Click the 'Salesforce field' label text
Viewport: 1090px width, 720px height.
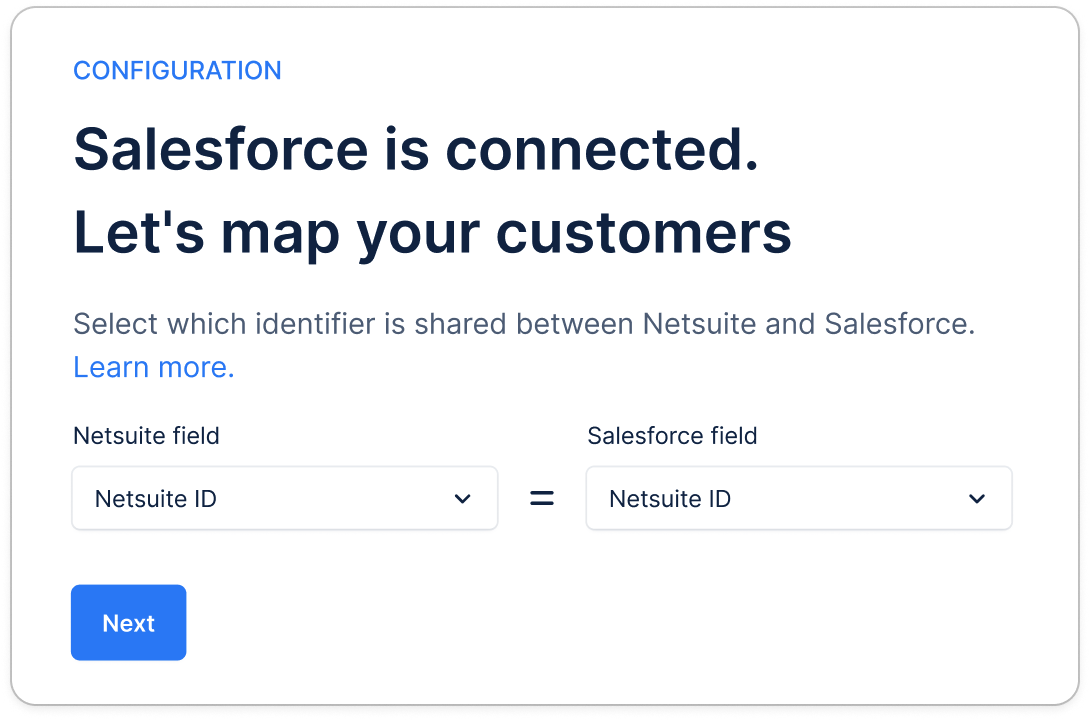pyautogui.click(x=672, y=436)
